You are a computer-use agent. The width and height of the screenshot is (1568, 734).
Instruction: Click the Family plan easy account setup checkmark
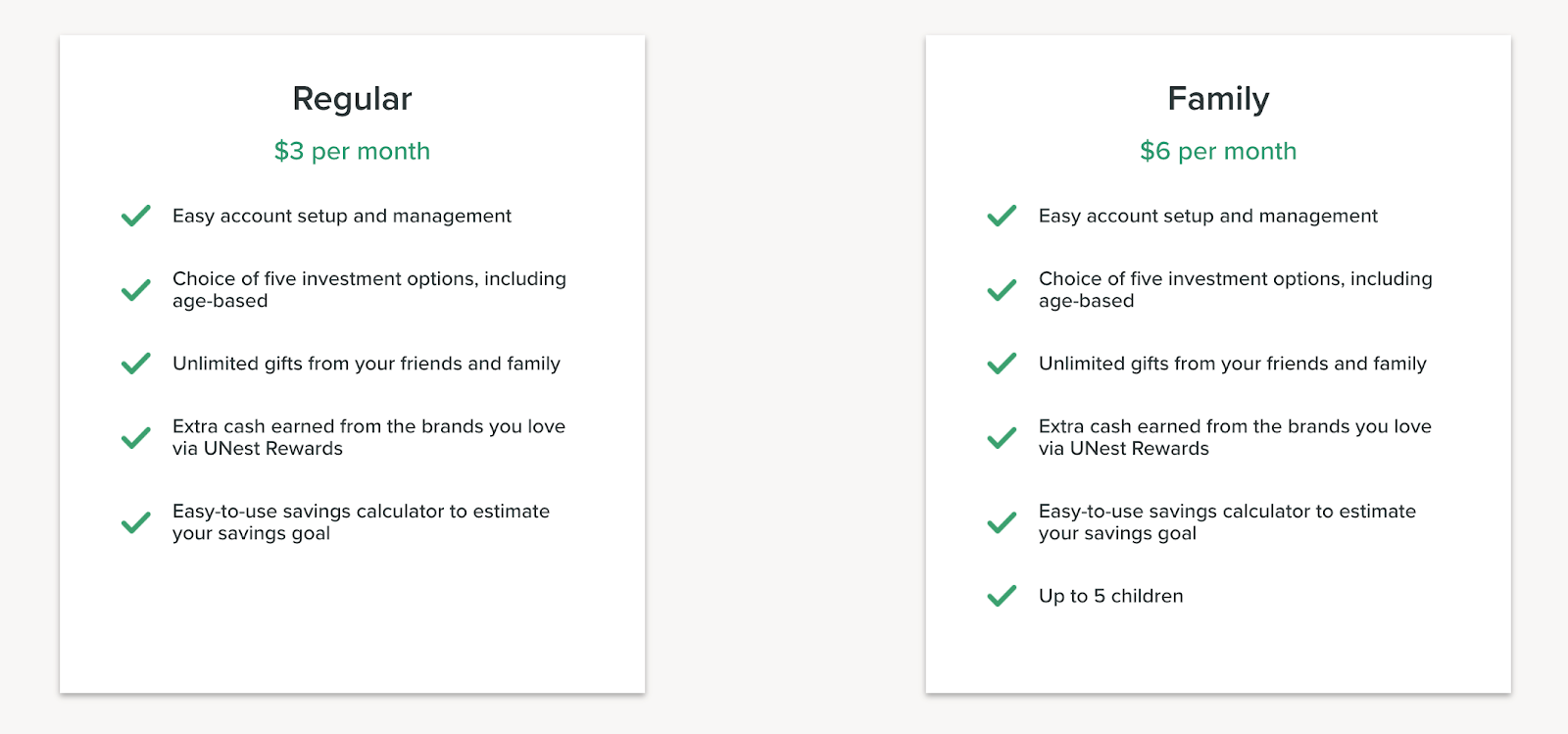(1002, 216)
